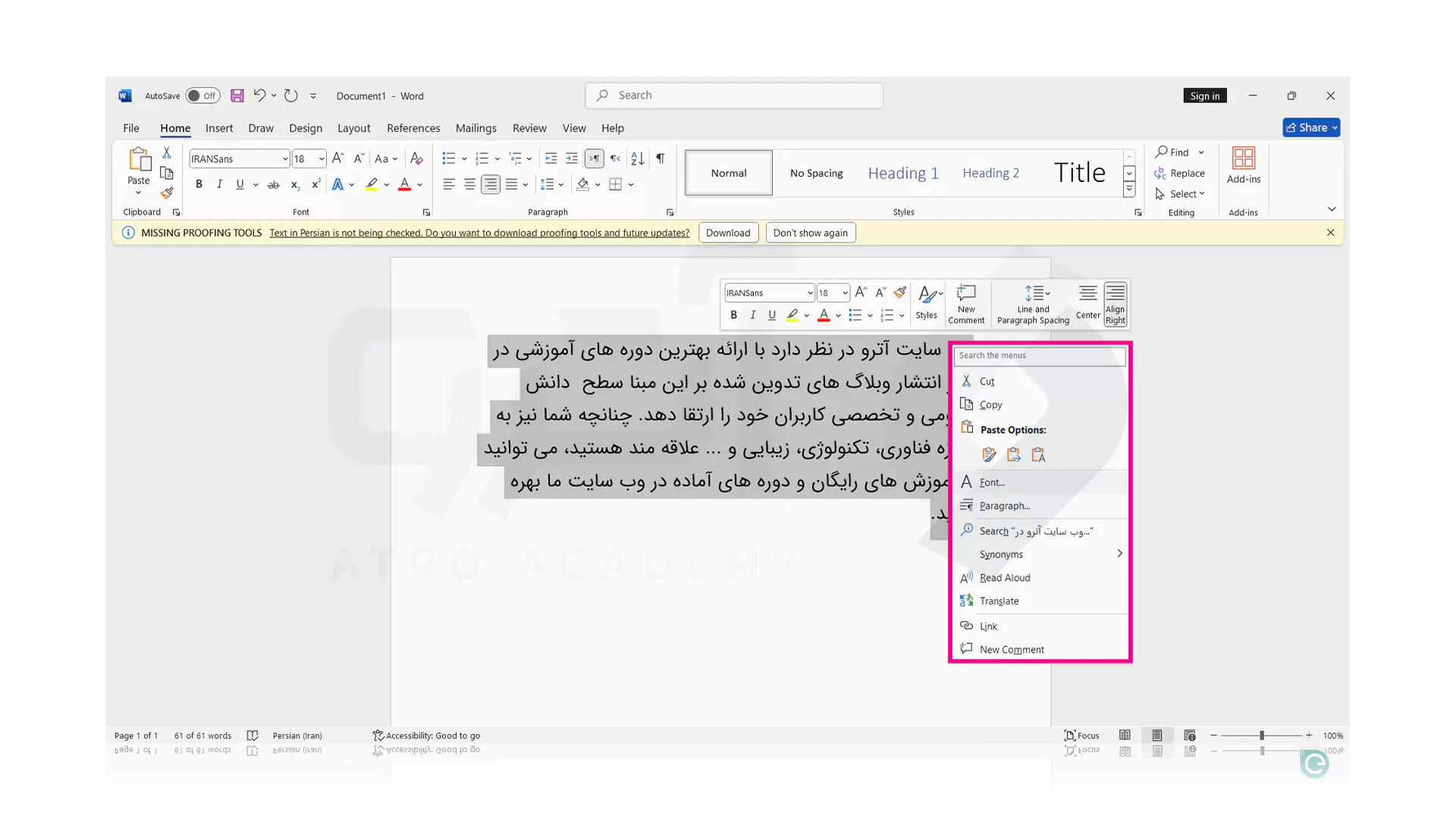Click the Increase Font Size icon in ribbon
Viewport: 1456px width, 819px height.
pos(338,158)
